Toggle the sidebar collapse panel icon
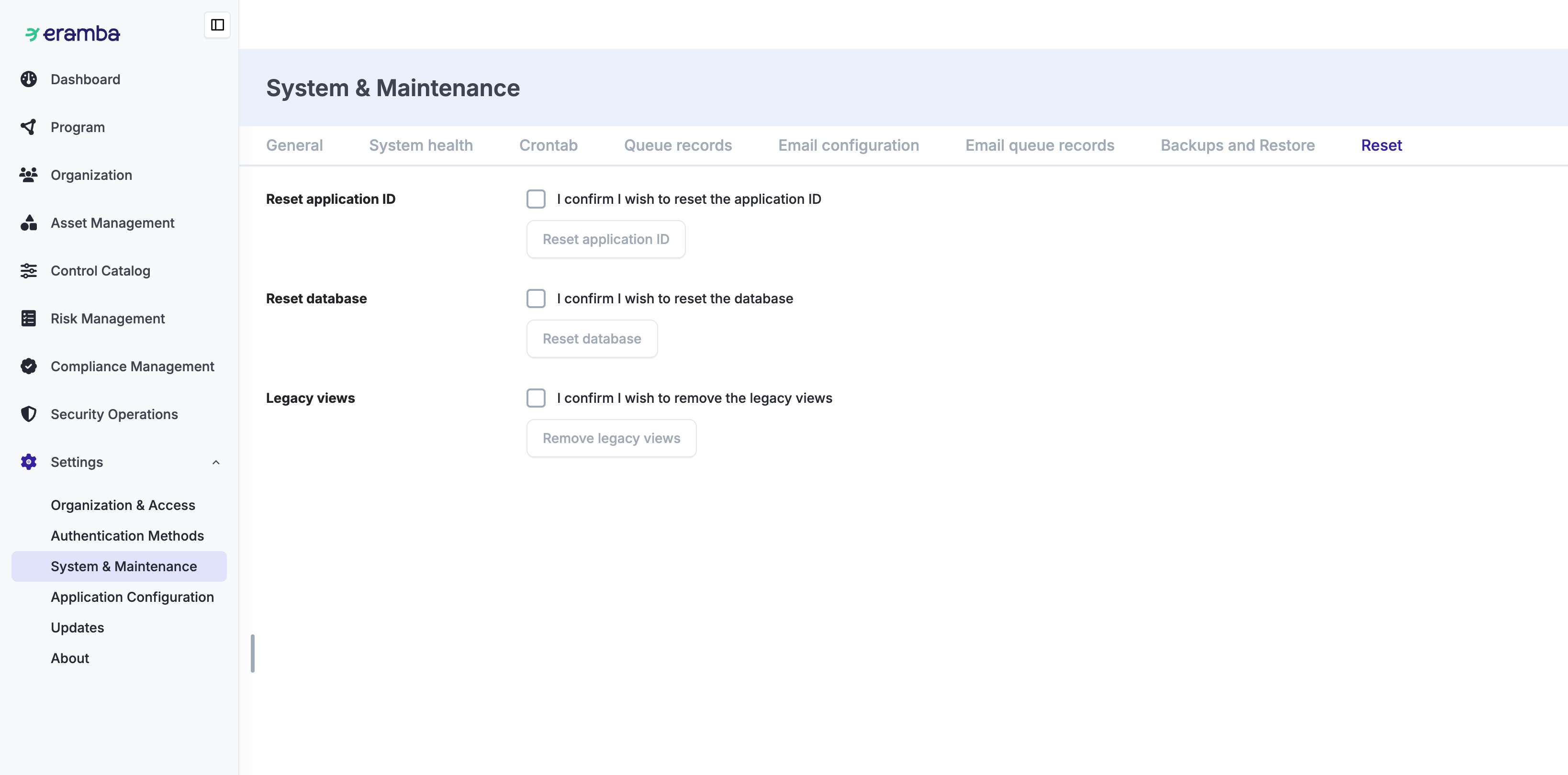The image size is (1568, 775). tap(217, 25)
